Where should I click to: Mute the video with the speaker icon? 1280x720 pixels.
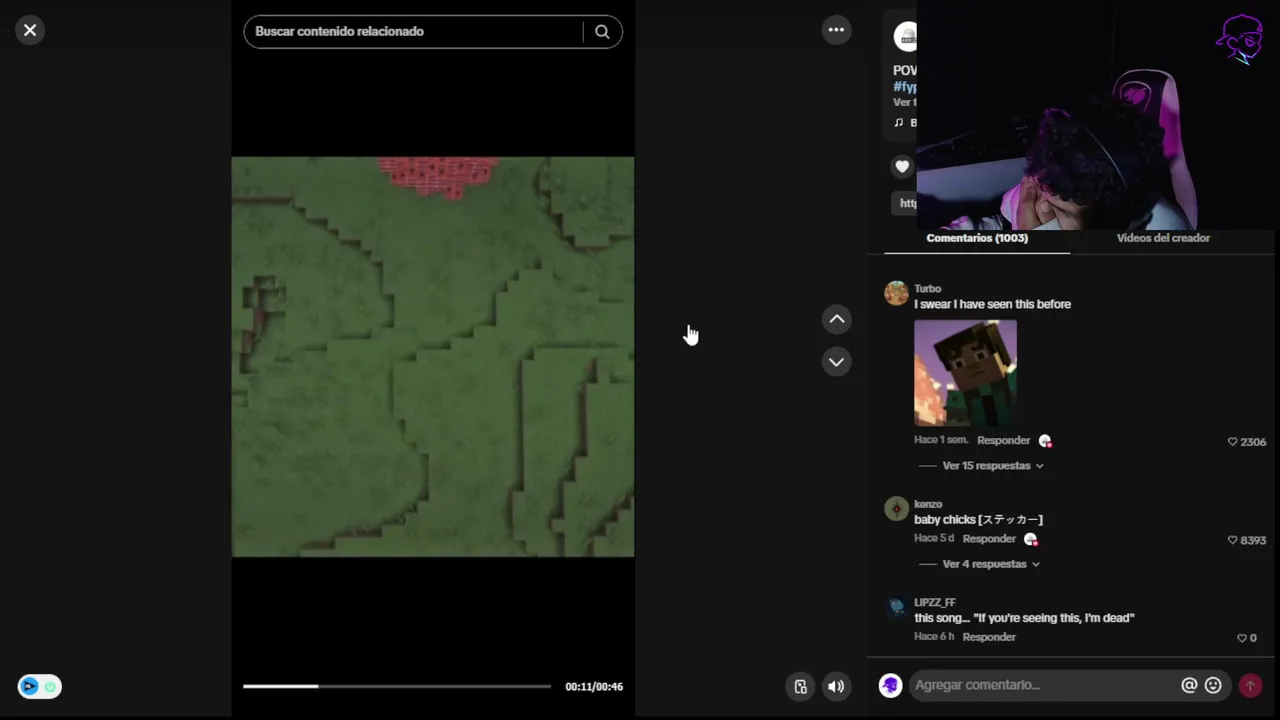836,686
